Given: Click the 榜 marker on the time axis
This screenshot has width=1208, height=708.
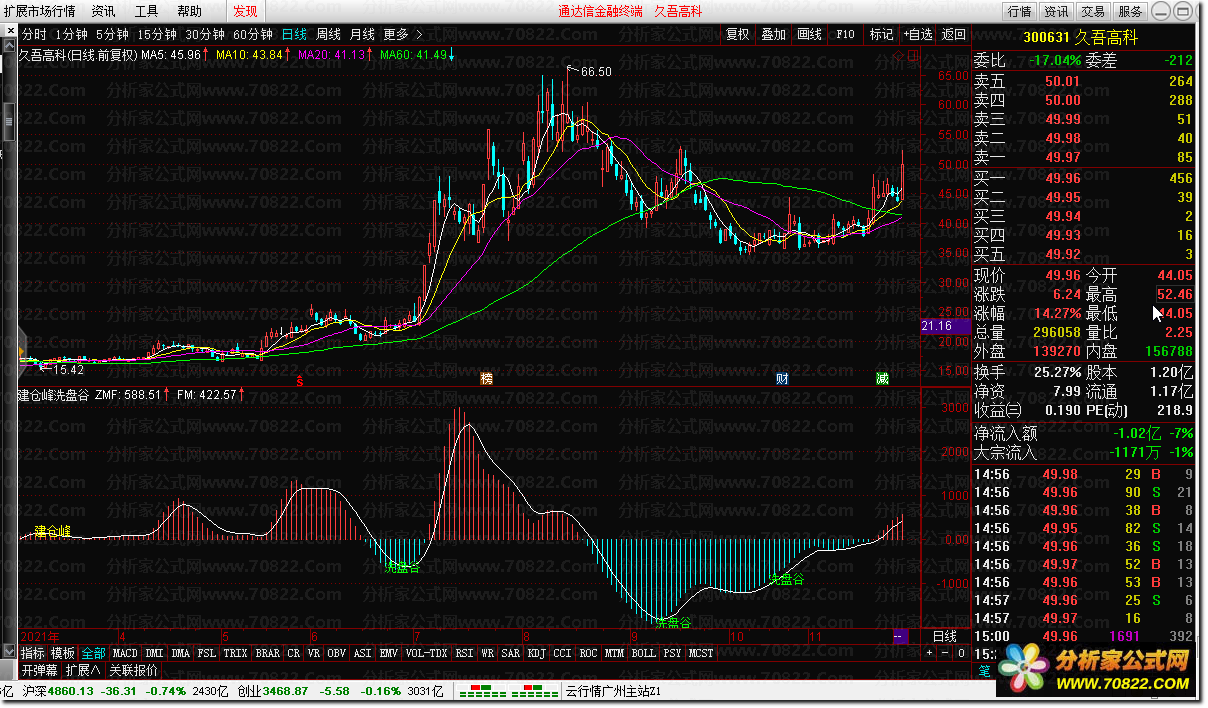Looking at the screenshot, I should 487,378.
